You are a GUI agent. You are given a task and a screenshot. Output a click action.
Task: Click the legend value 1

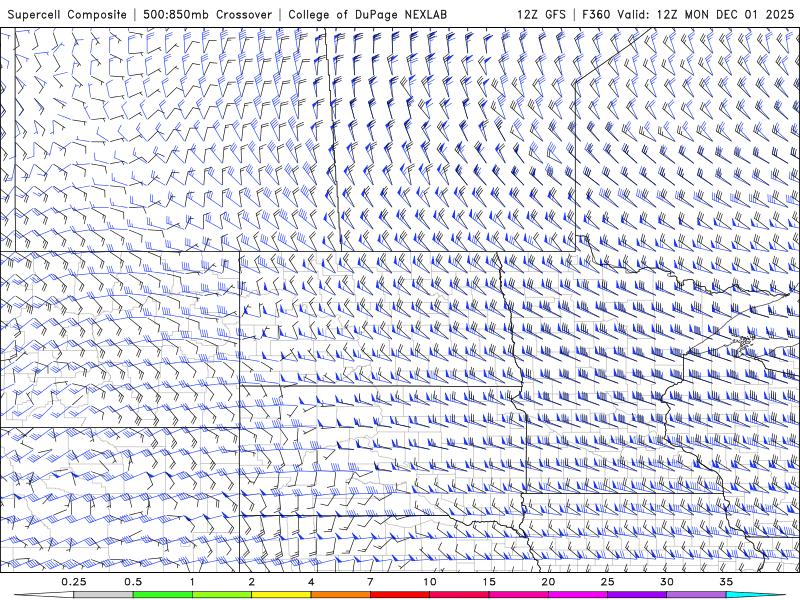(192, 582)
